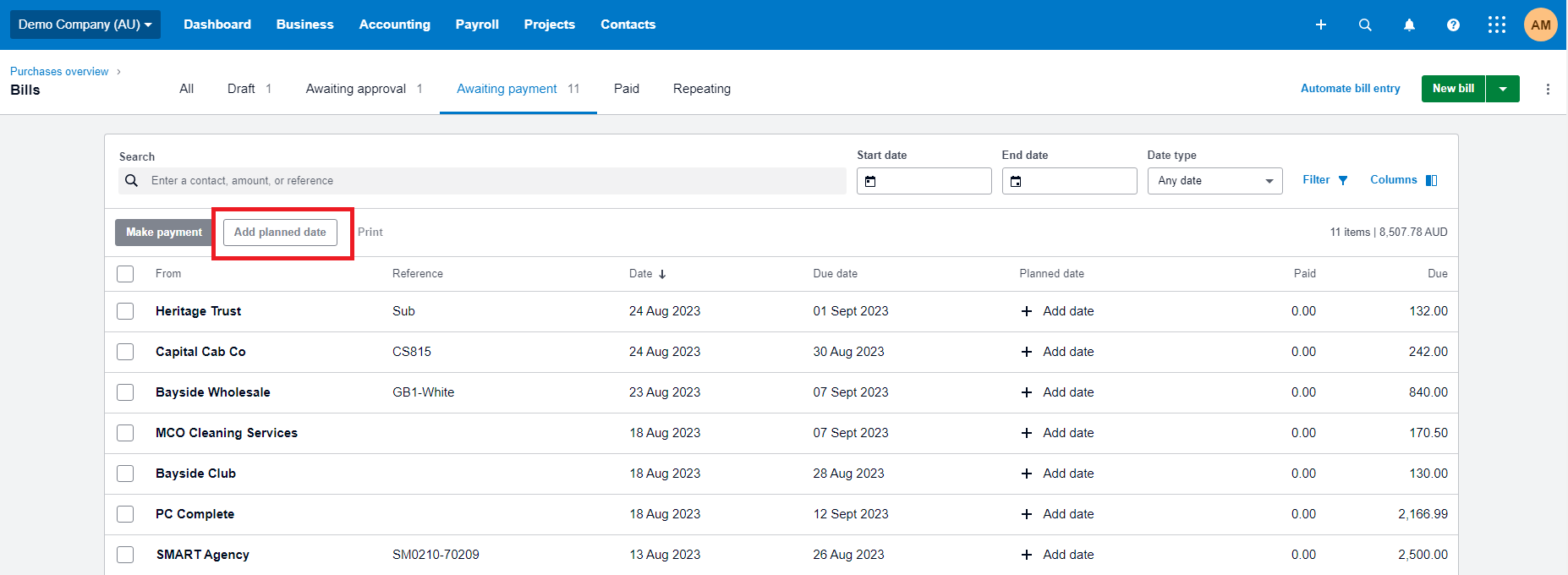Click the plus icon for Bayside Wholesale planned date
Screen dimensions: 1568x575
click(1027, 392)
